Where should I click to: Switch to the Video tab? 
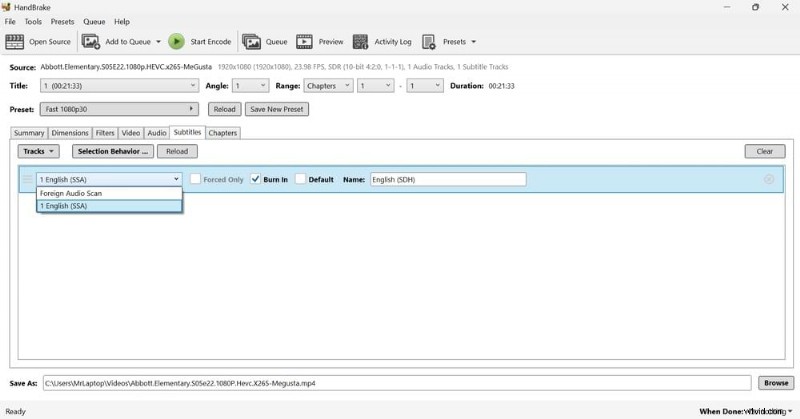pos(131,133)
